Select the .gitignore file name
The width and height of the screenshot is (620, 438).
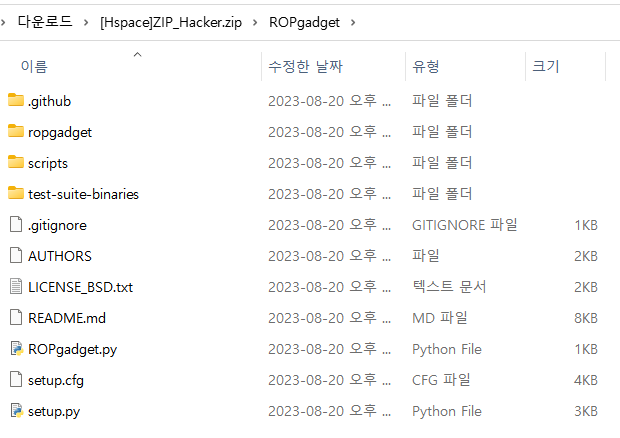[x=57, y=225]
